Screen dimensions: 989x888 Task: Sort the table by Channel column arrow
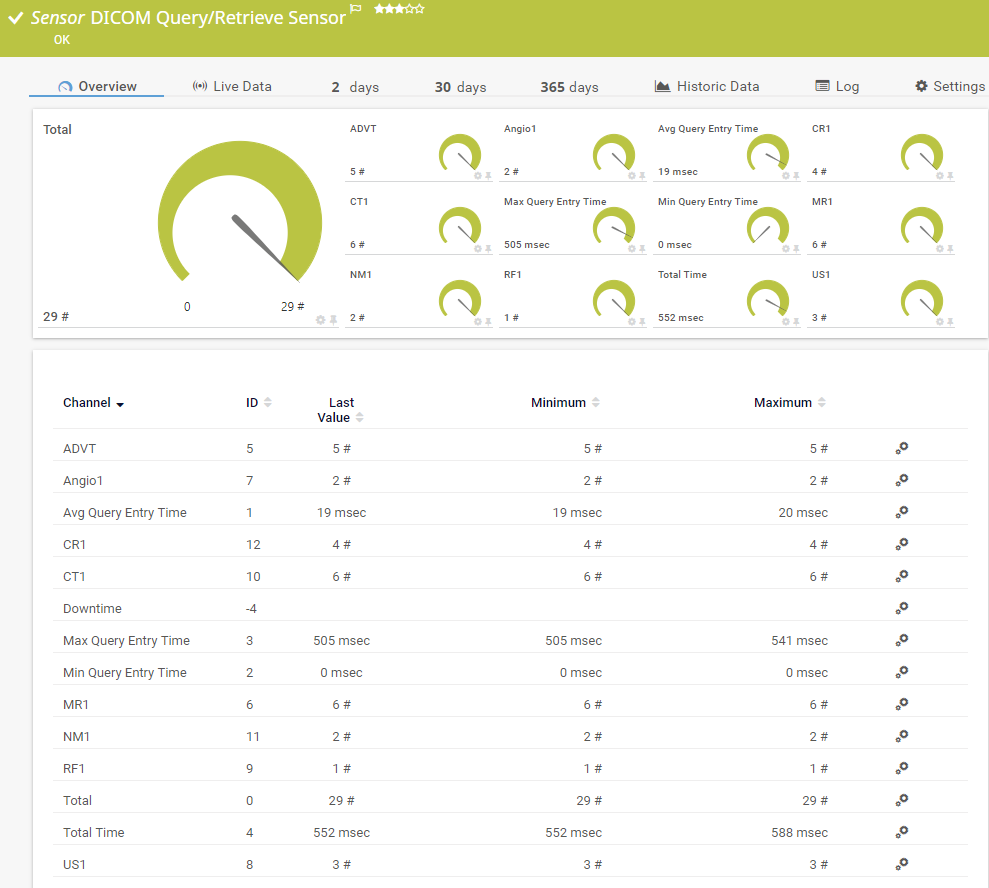coord(120,404)
